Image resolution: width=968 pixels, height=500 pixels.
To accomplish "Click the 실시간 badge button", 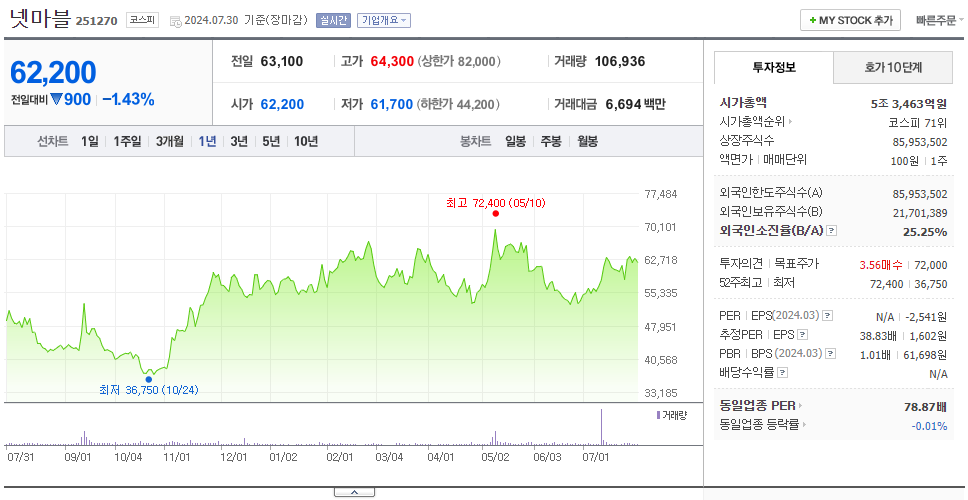I will pyautogui.click(x=333, y=20).
